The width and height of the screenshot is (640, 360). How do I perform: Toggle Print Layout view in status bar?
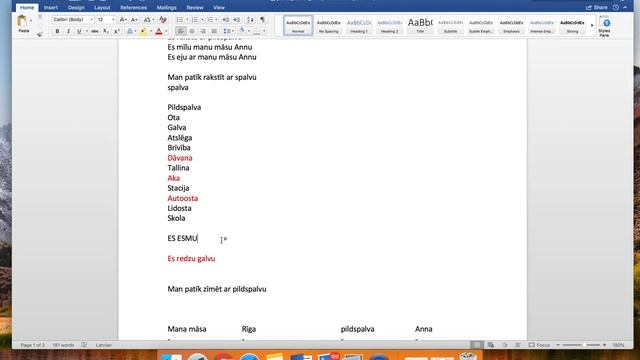[x=476, y=345]
